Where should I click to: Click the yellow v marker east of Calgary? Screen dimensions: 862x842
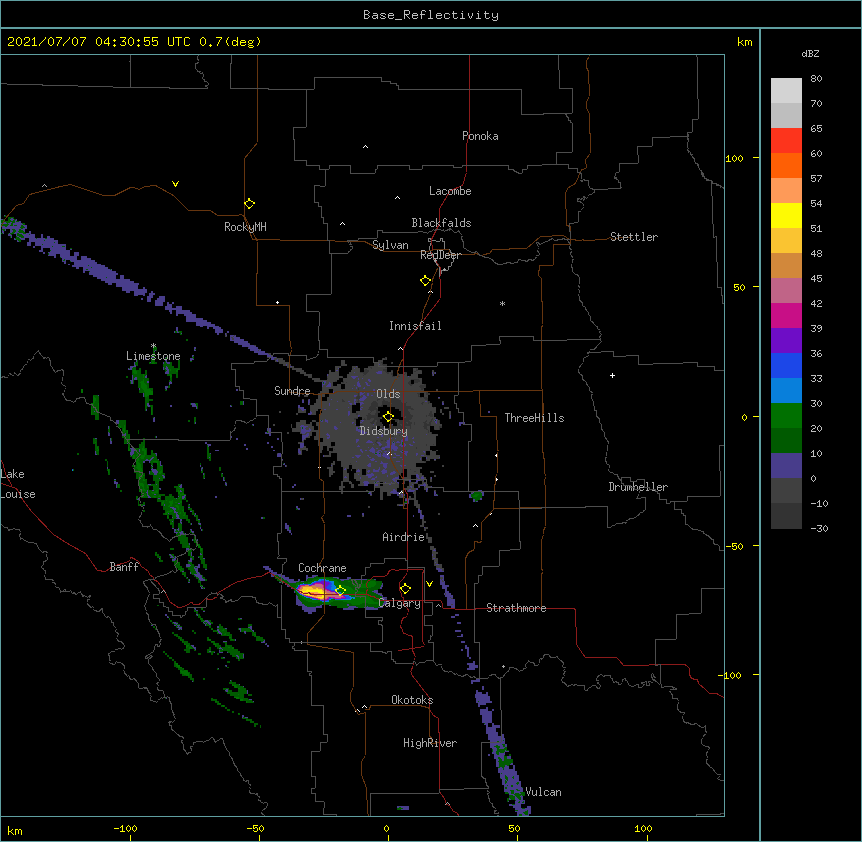coord(429,584)
